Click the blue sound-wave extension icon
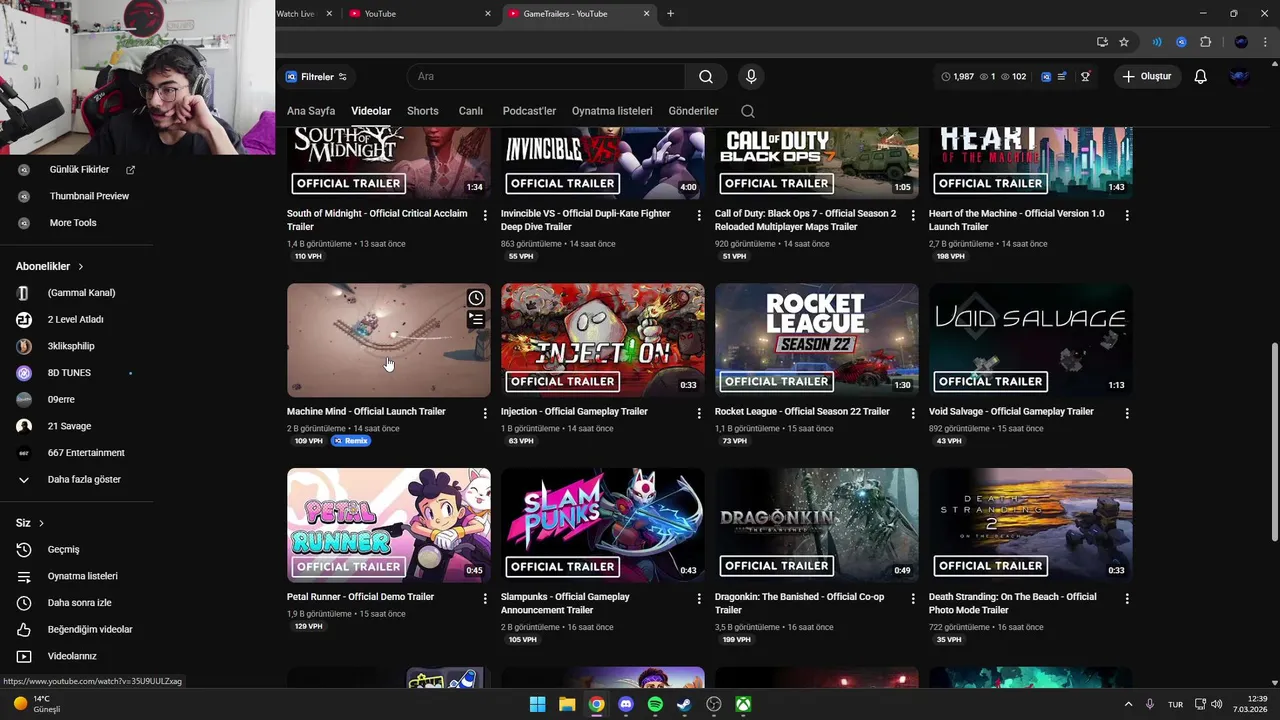Screen dimensions: 1280x720 [x=1157, y=42]
